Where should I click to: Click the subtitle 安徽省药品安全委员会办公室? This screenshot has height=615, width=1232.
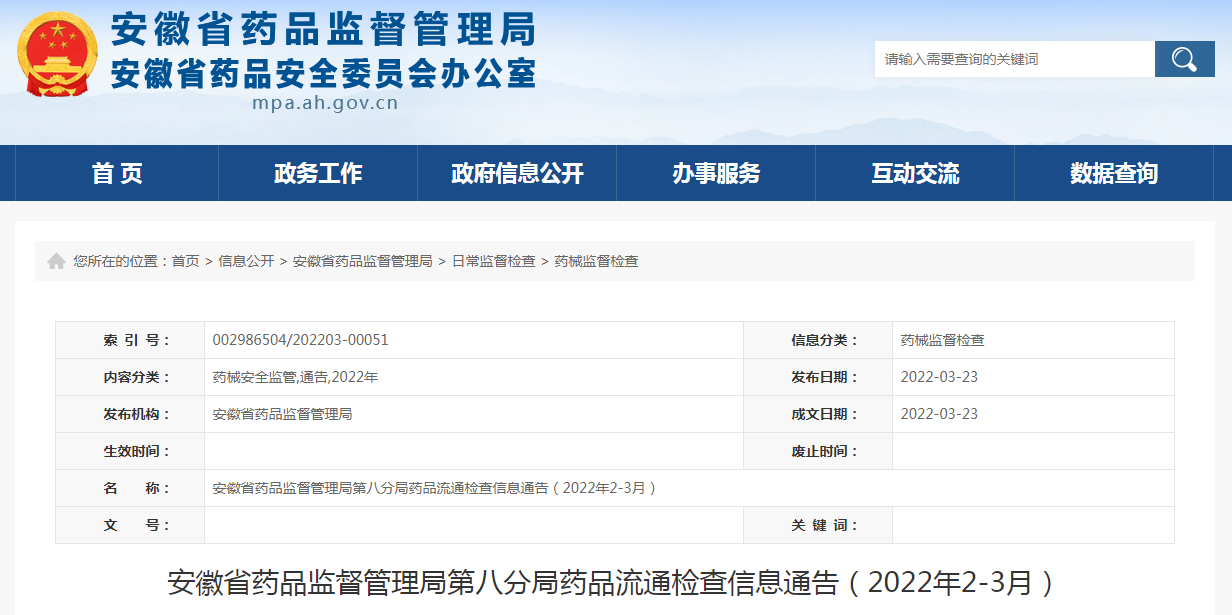pos(322,73)
